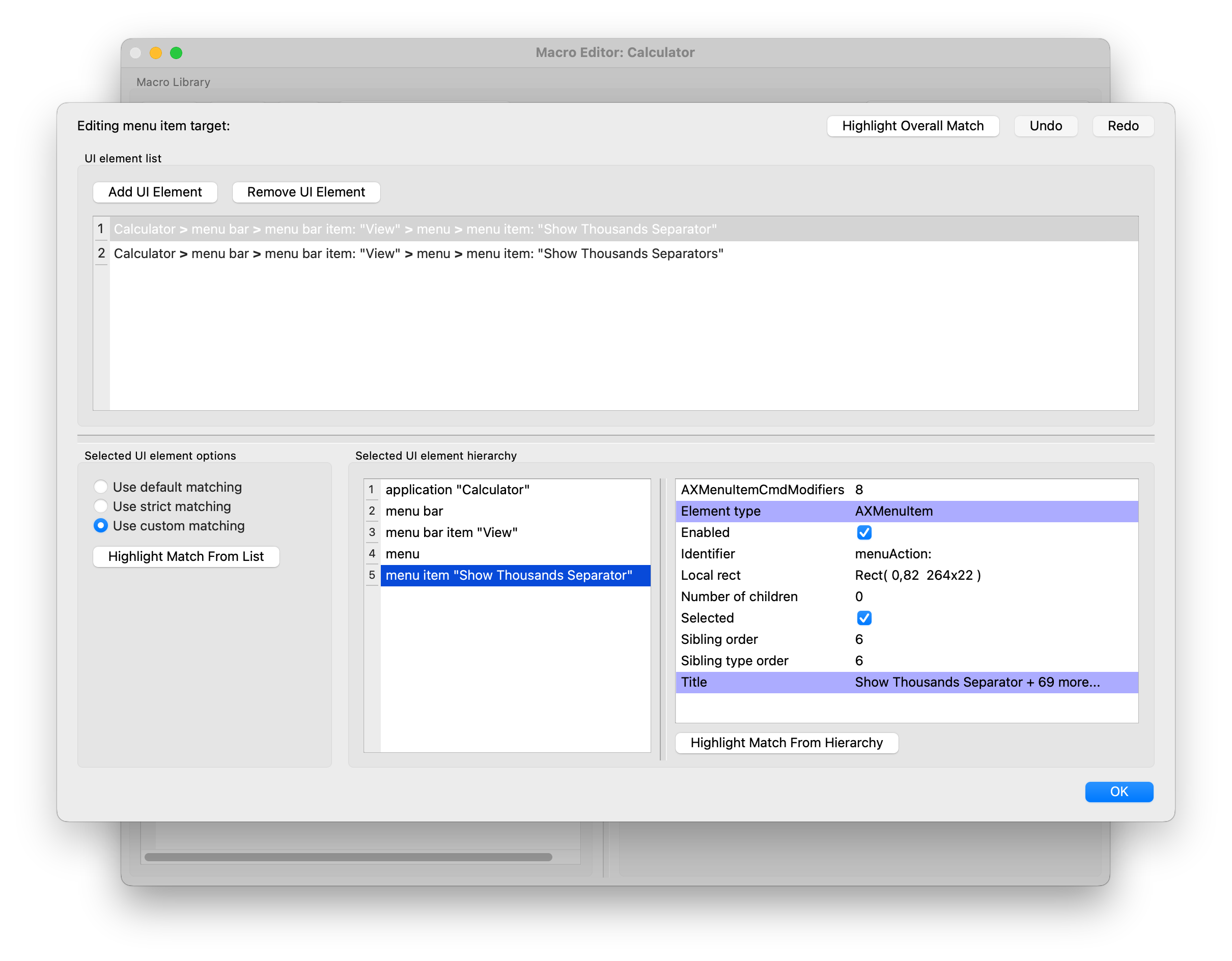The image size is (1232, 961).
Task: Select the Use strict matching option
Action: tap(100, 506)
